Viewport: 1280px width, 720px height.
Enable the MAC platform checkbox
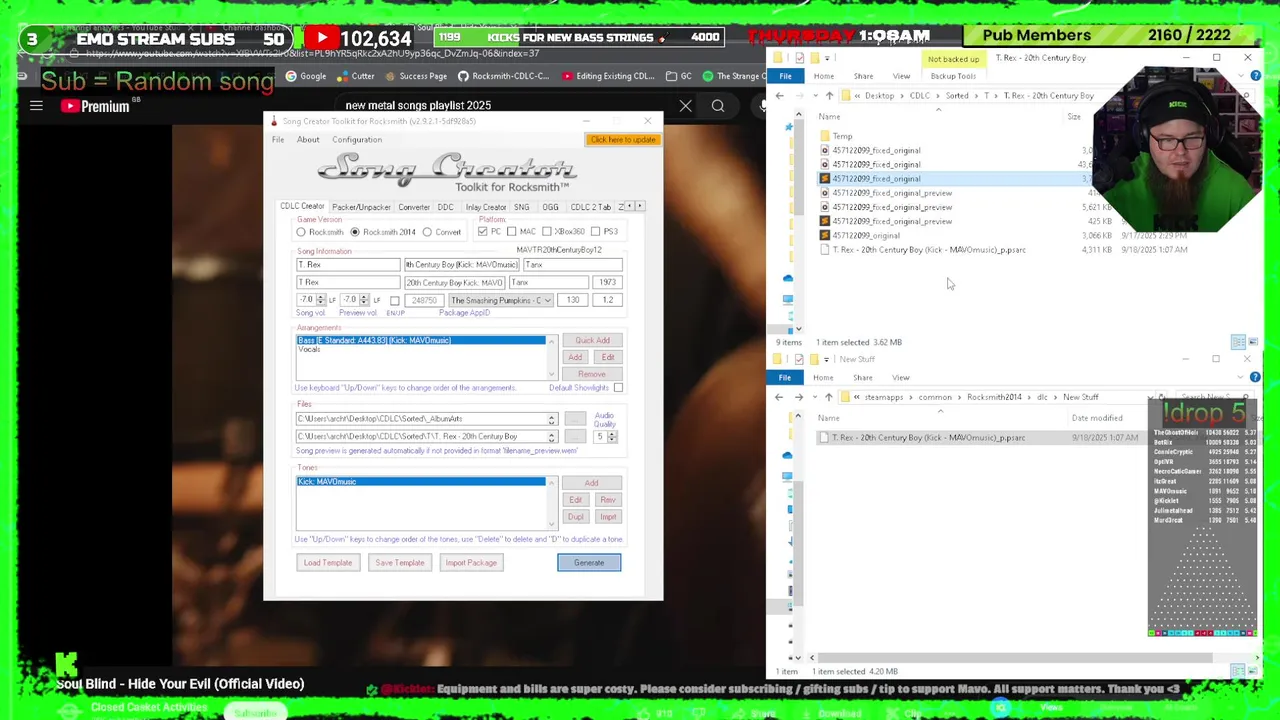(x=512, y=232)
